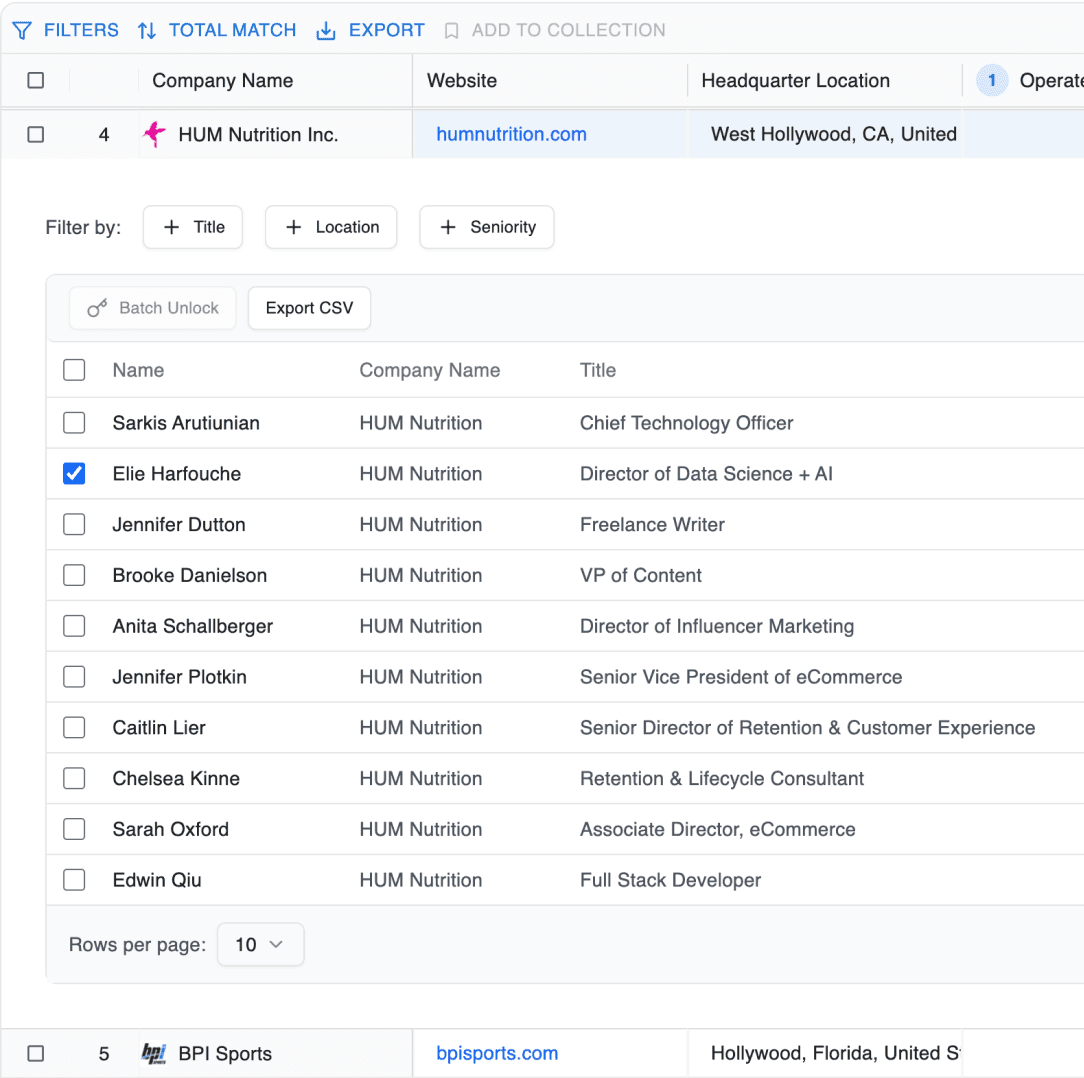Click Anita Schallberger's name

(x=193, y=626)
